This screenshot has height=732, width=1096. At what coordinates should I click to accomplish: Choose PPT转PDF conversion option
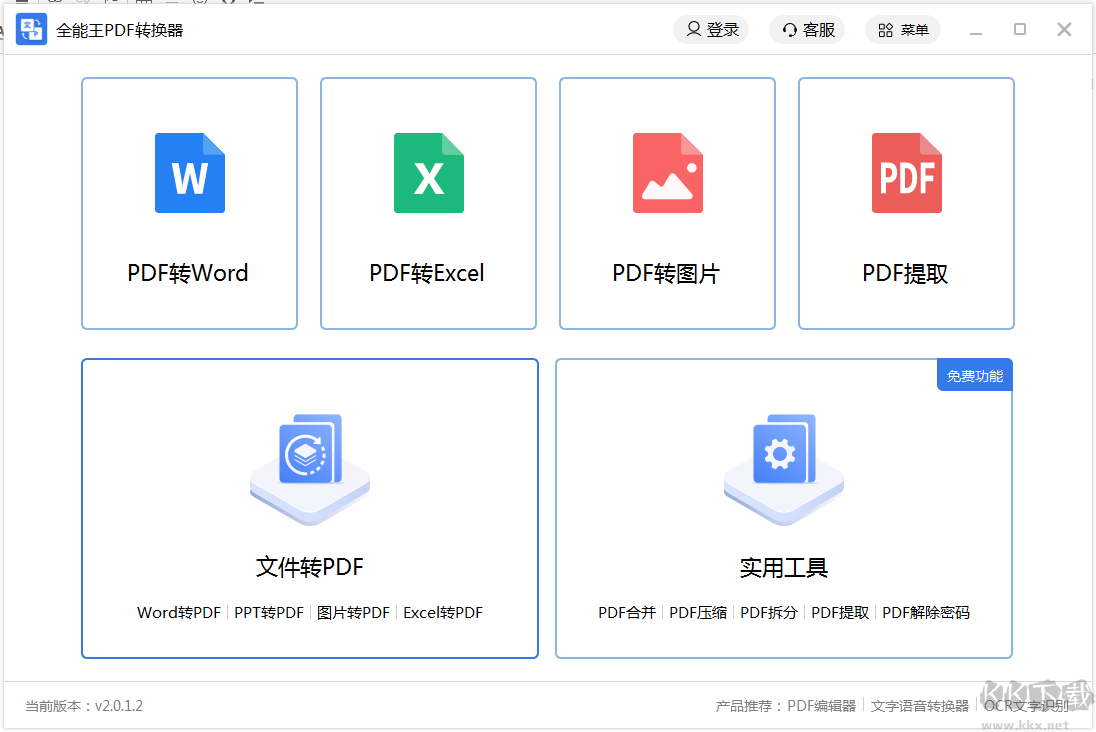[269, 613]
